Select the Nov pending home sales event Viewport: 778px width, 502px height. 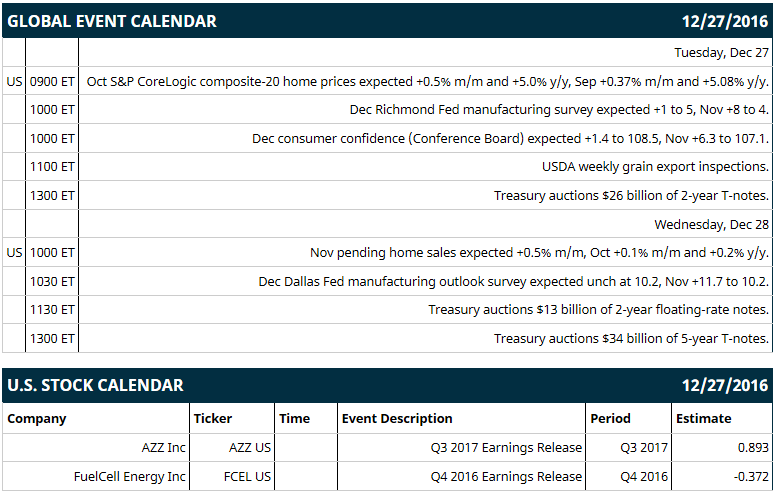point(539,252)
